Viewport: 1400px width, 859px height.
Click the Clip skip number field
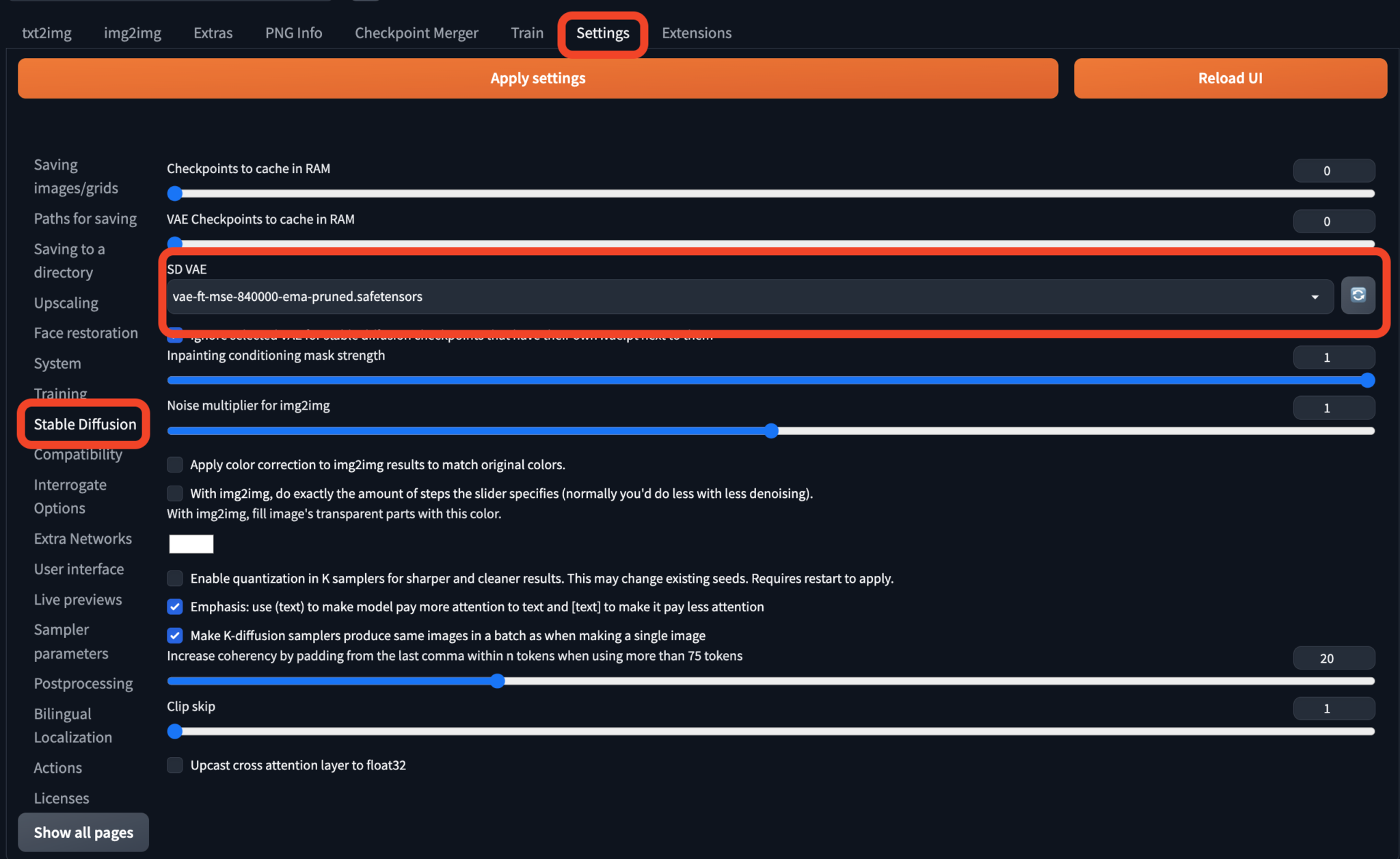[1333, 709]
